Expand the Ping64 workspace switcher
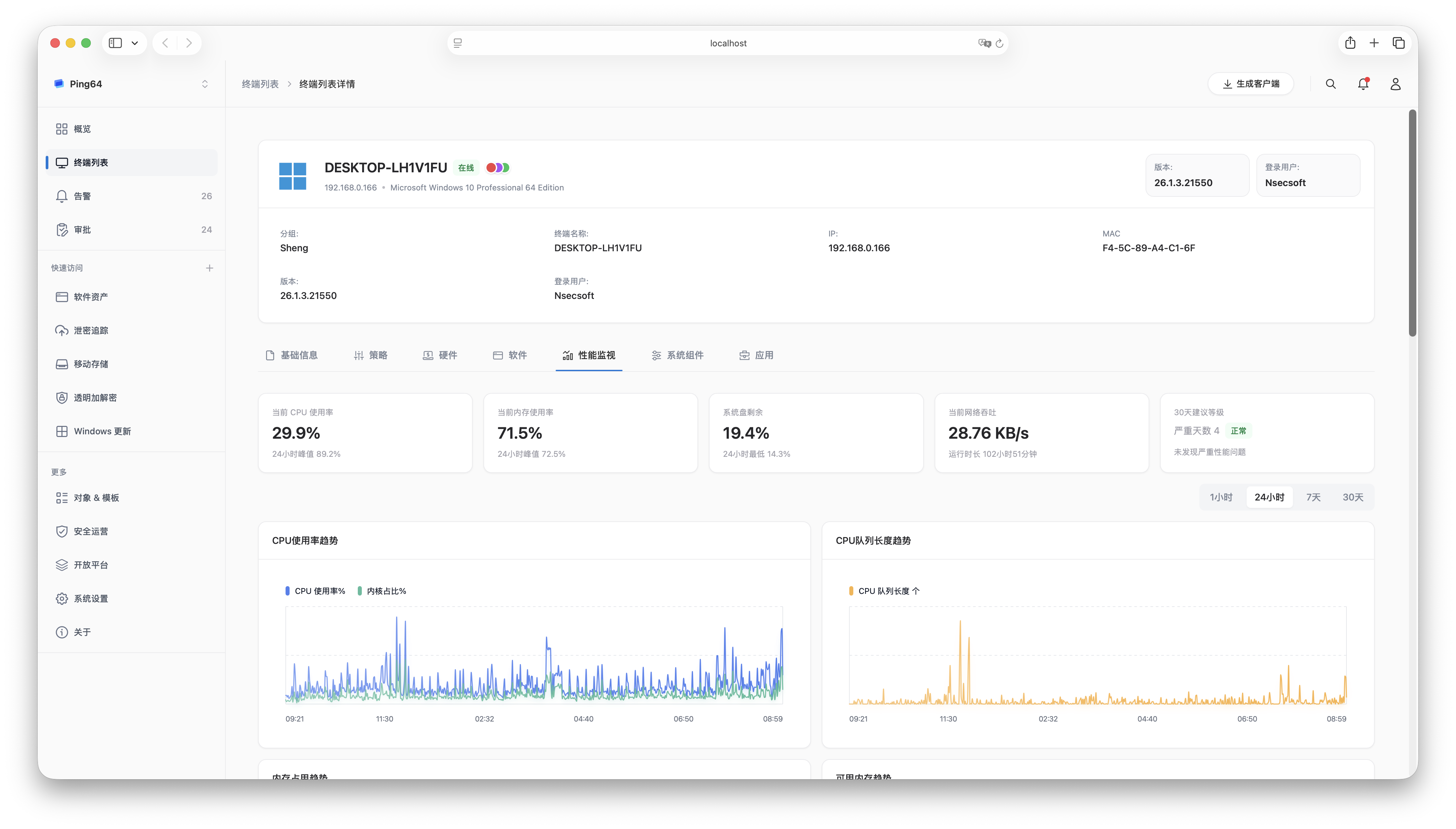 (204, 84)
